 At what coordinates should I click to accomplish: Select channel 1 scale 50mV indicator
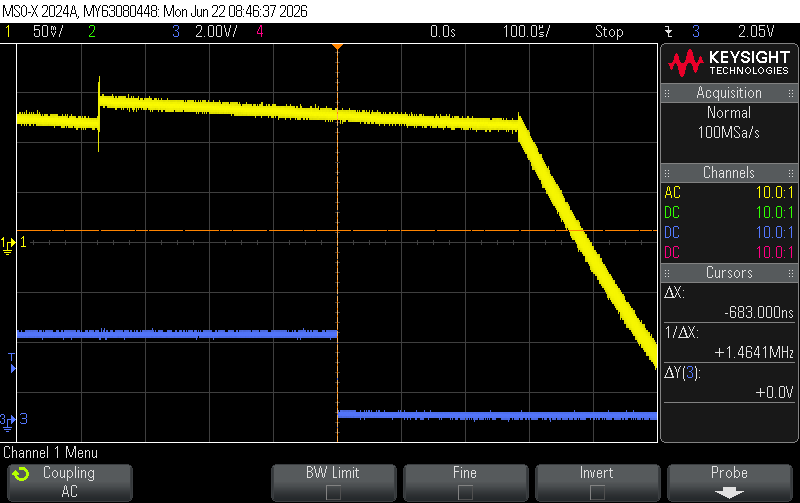48,32
